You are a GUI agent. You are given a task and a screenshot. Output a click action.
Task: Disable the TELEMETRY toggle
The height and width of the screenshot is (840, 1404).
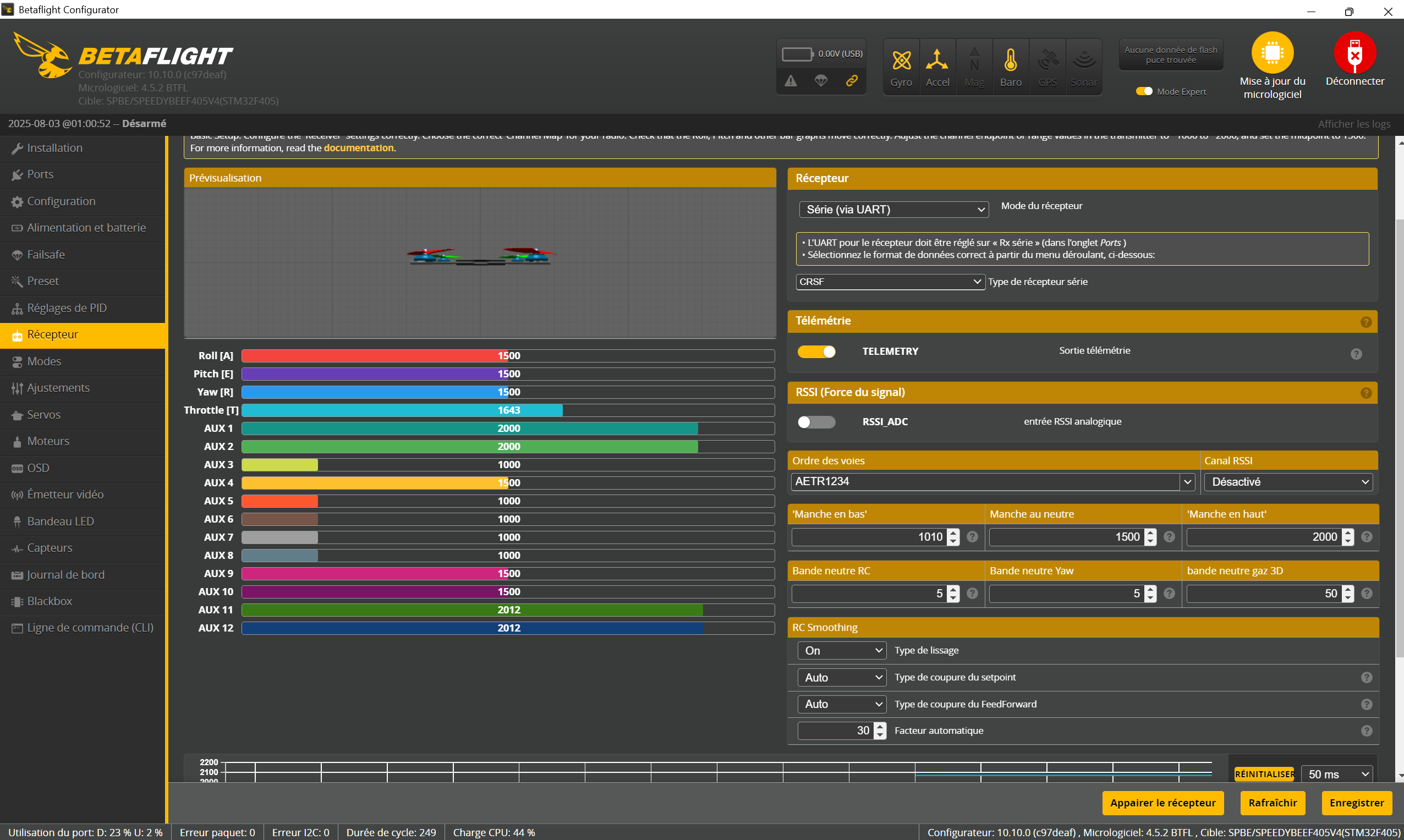pos(816,352)
